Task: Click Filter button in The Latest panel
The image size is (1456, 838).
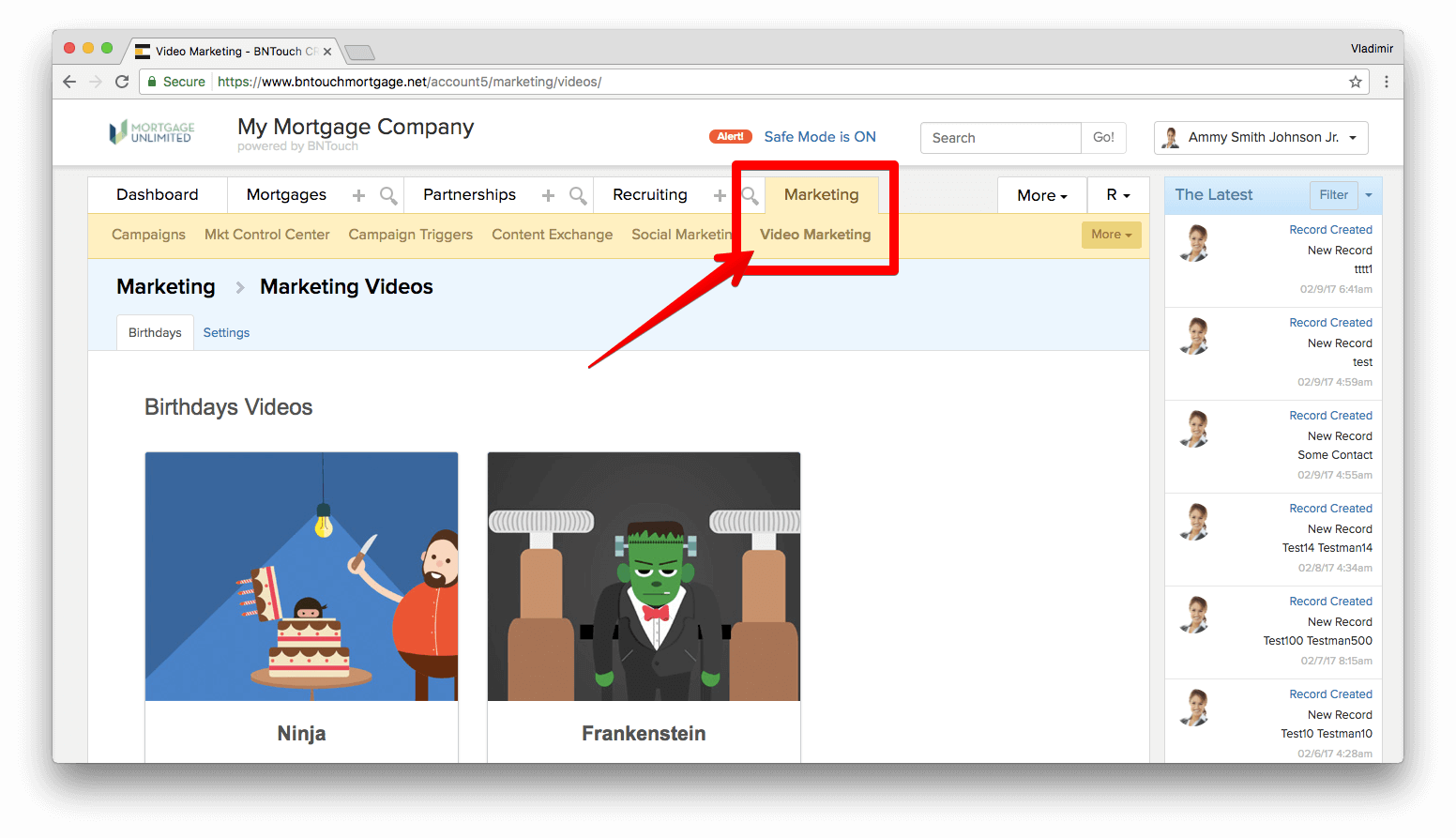Action: coord(1333,195)
